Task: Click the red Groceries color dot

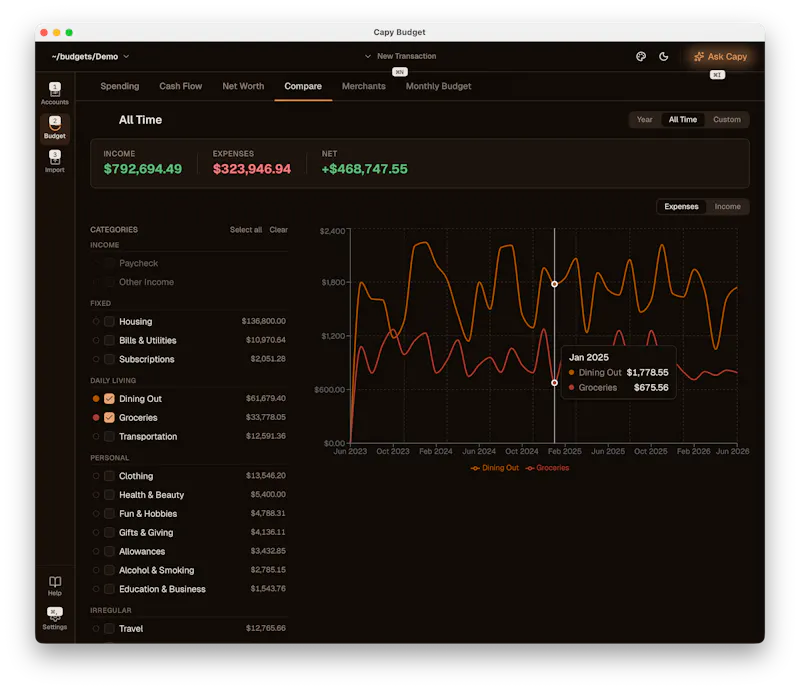Action: 96,417
